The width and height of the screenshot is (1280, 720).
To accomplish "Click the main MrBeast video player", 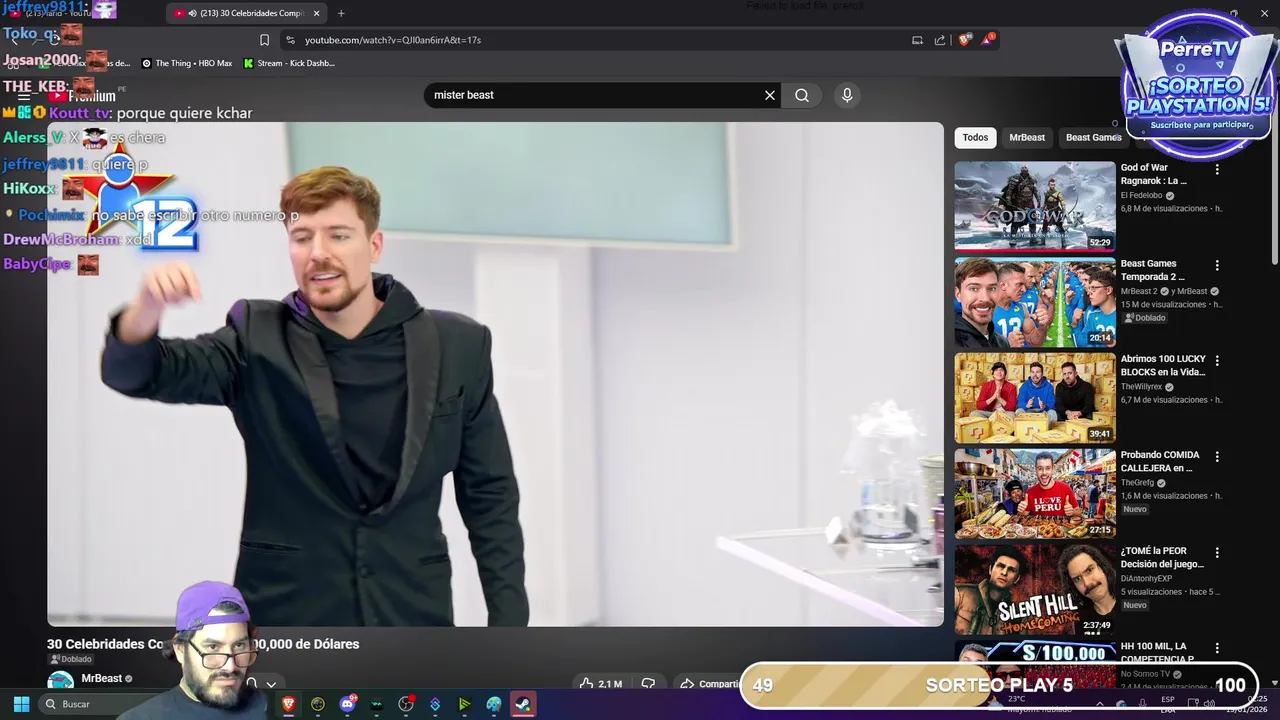I will tap(495, 374).
